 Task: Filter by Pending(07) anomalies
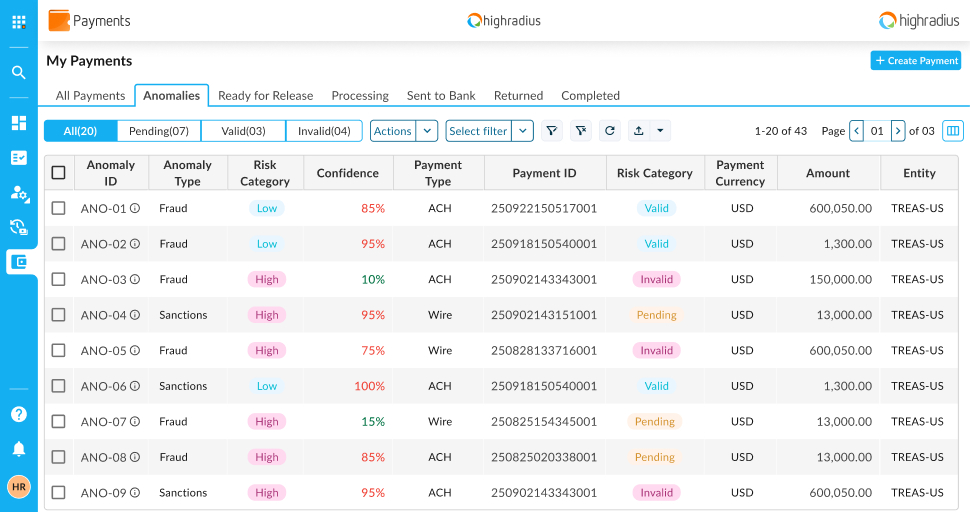(159, 131)
